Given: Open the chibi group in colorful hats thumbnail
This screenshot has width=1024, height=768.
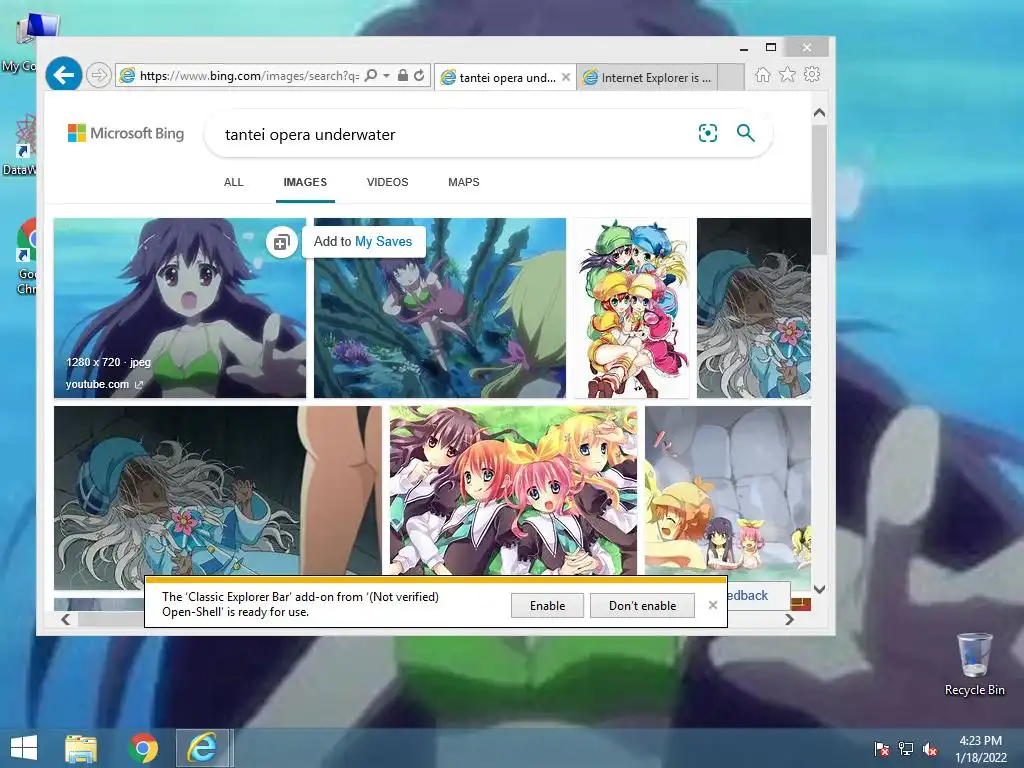Looking at the screenshot, I should coord(631,308).
